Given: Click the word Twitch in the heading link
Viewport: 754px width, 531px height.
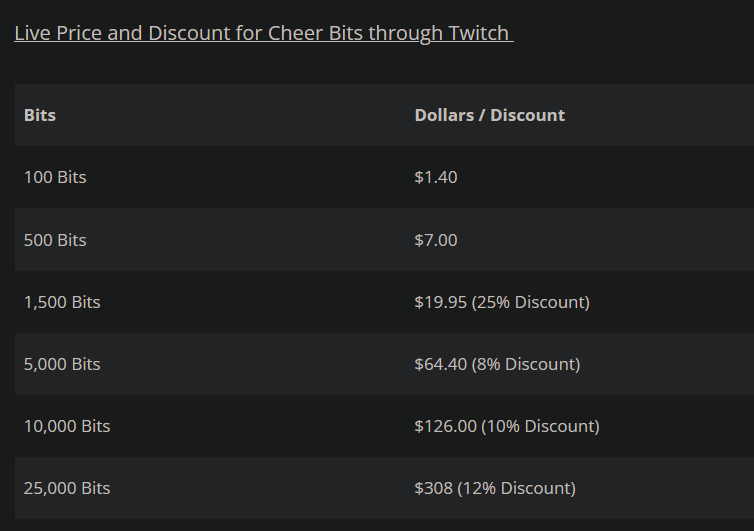Looking at the screenshot, I should (478, 33).
